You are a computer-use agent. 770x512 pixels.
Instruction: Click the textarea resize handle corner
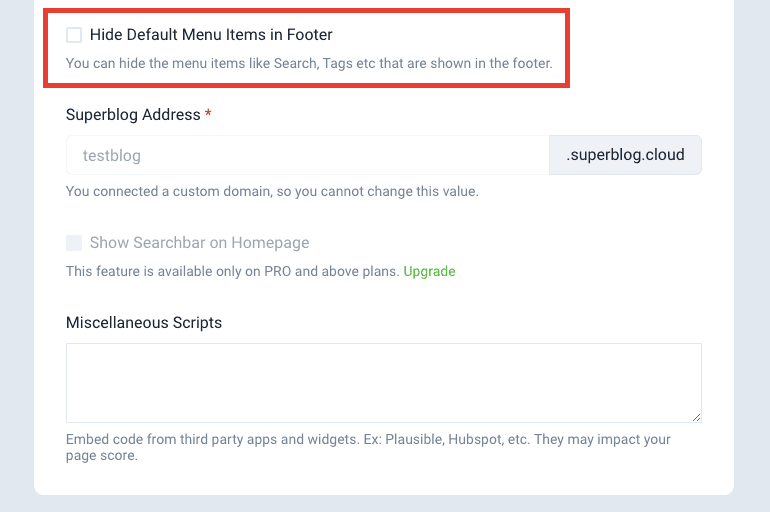point(696,416)
